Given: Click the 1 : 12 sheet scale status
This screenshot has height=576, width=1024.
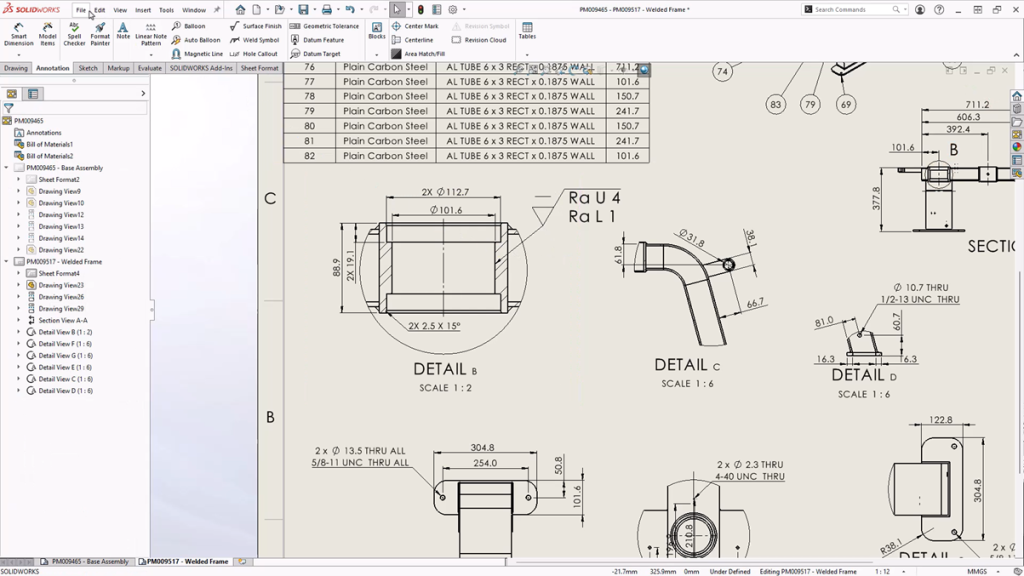Looking at the screenshot, I should tap(882, 571).
